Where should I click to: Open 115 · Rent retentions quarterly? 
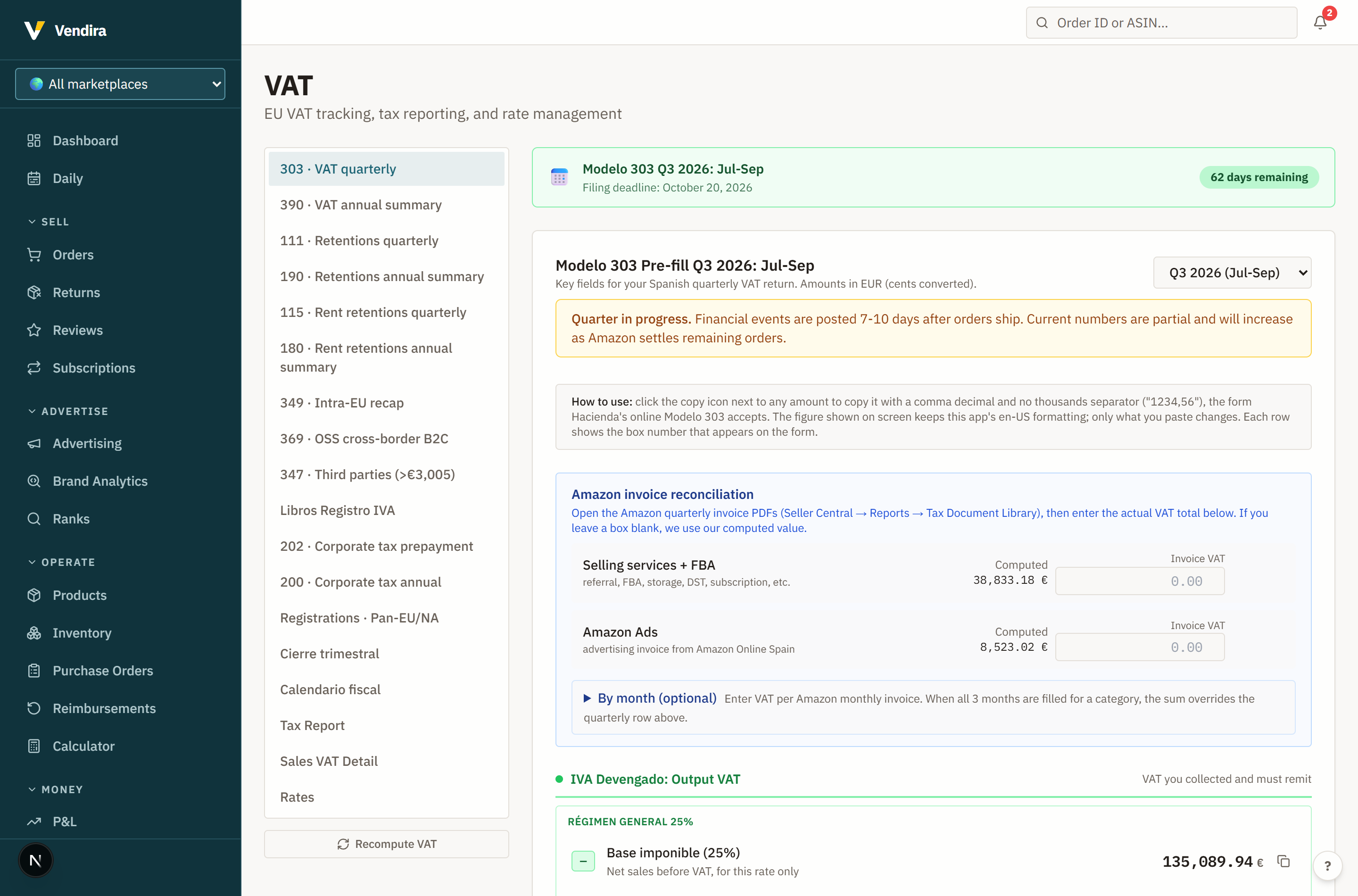pyautogui.click(x=387, y=313)
